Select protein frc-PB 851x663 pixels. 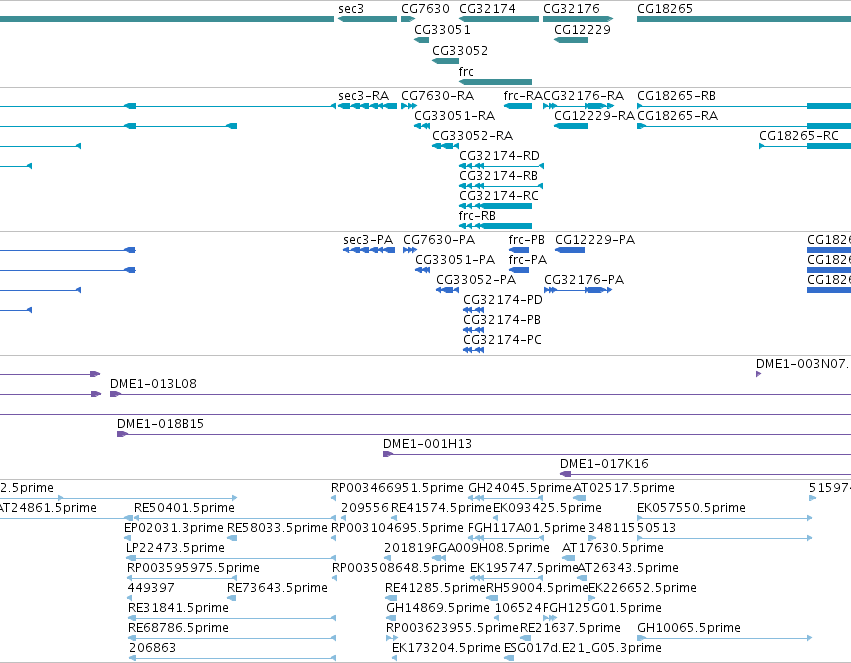pyautogui.click(x=519, y=250)
